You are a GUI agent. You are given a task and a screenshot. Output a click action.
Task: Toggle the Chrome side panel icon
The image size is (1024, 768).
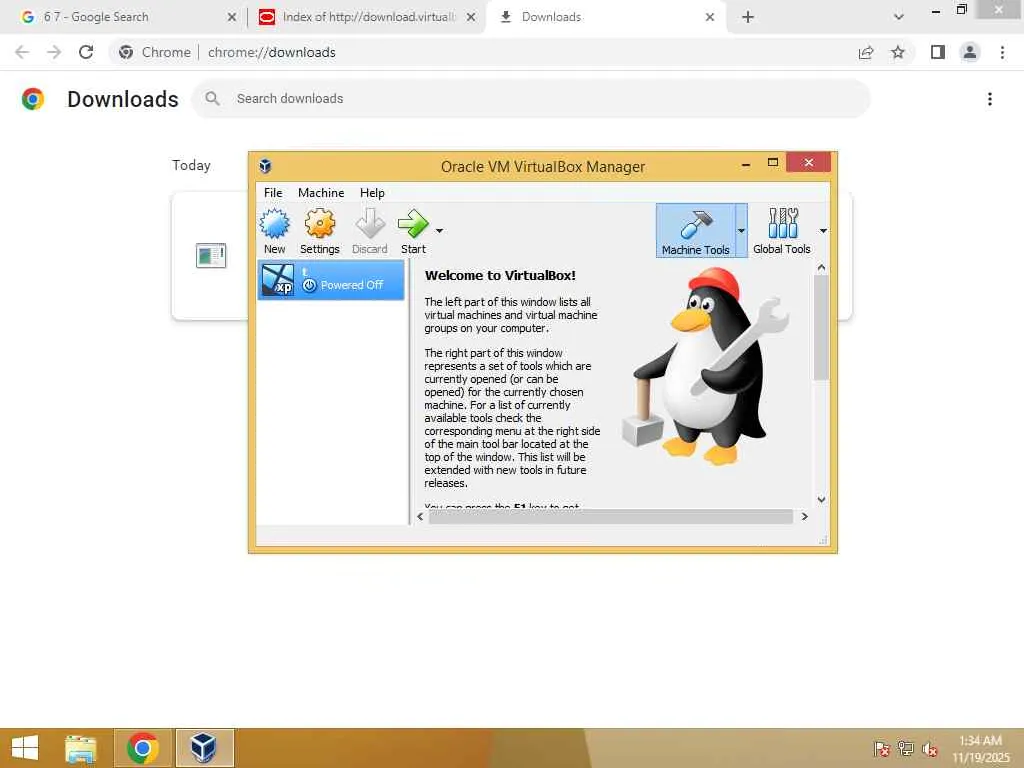click(x=938, y=52)
